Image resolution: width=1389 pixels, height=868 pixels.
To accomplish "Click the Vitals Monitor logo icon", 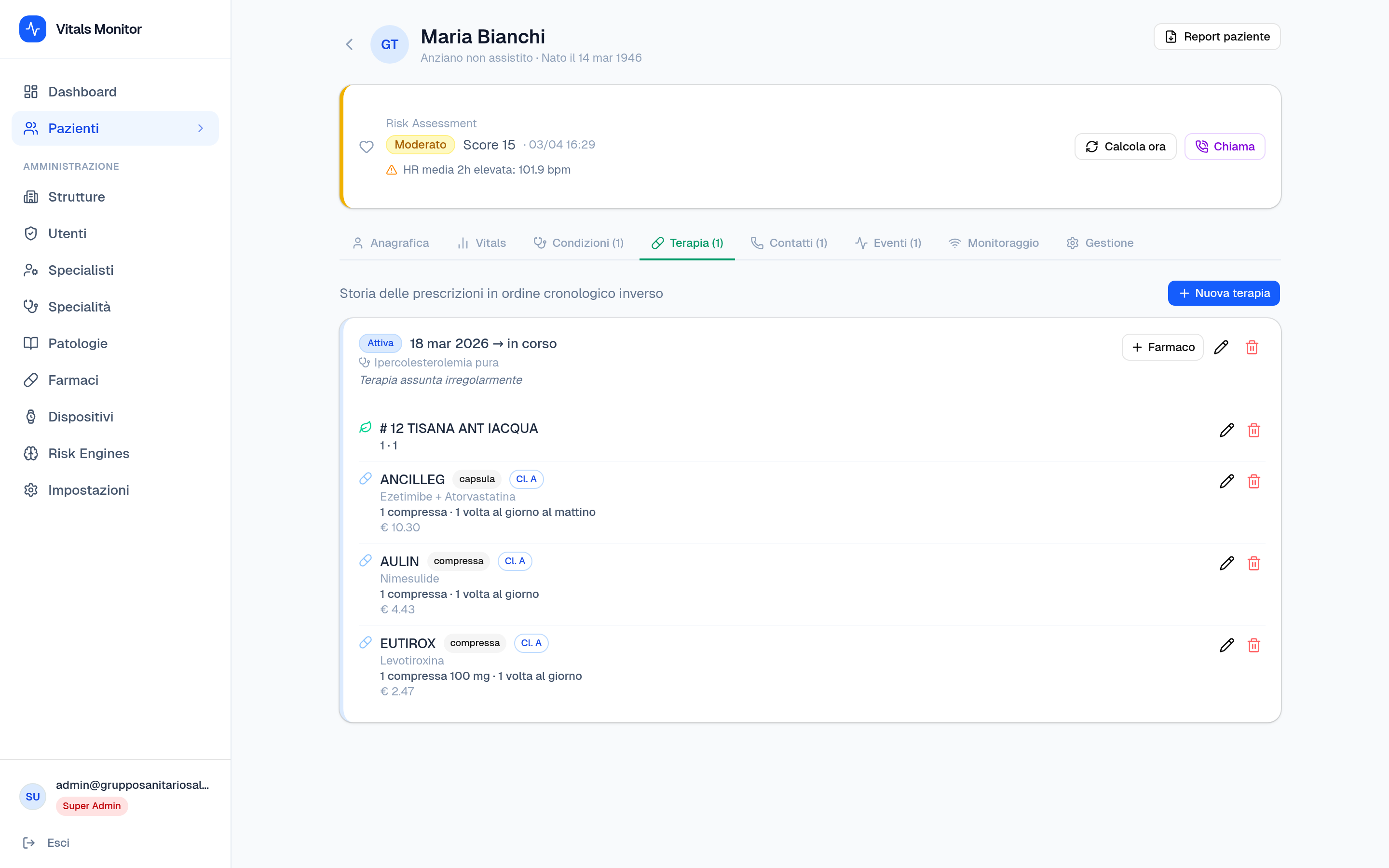I will tap(33, 29).
